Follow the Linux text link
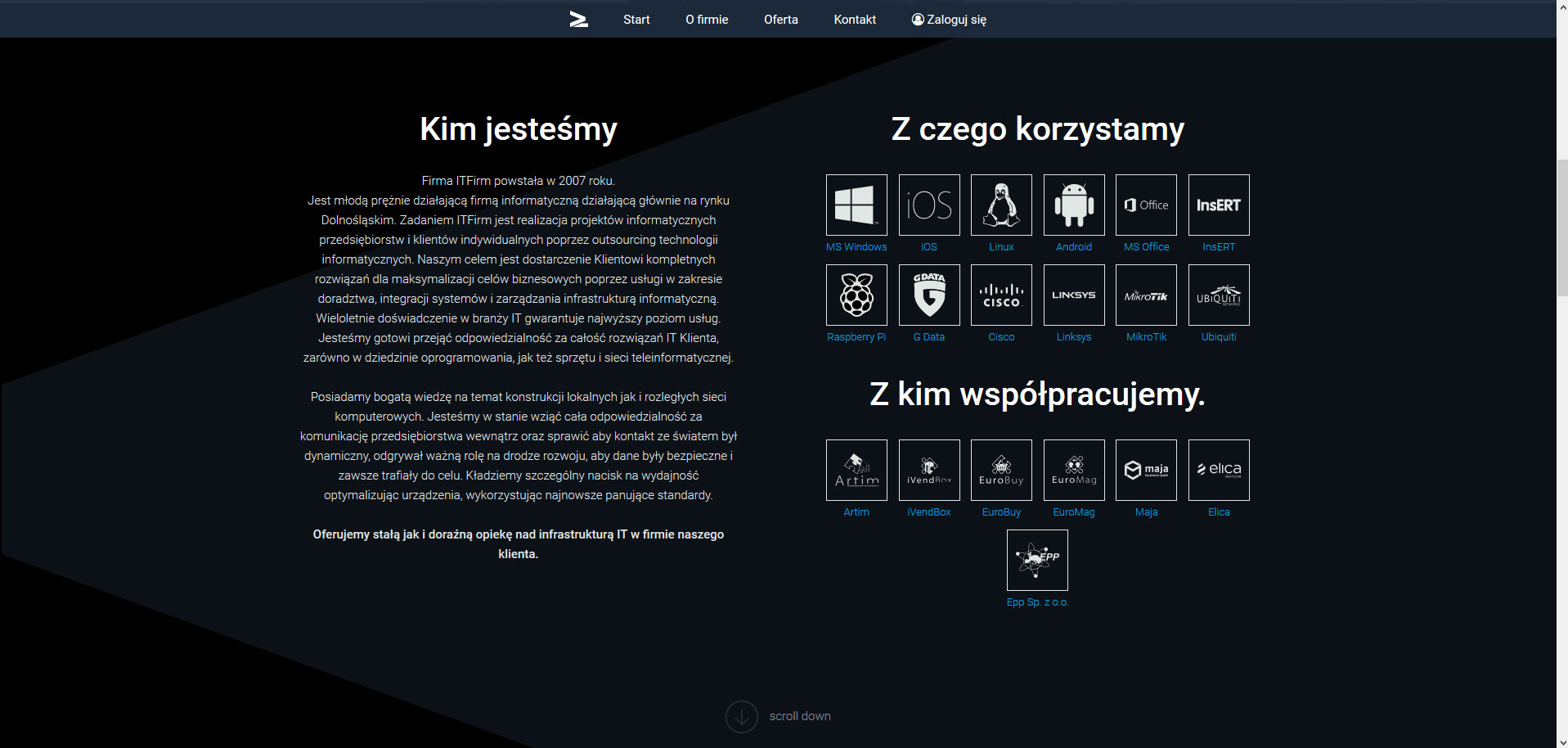This screenshot has height=748, width=1568. (1001, 246)
